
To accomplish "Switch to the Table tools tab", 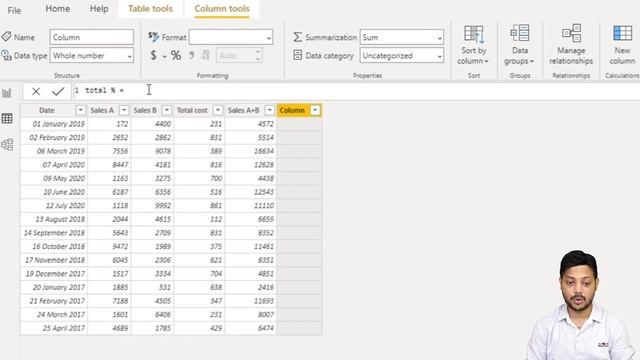I will coord(150,9).
